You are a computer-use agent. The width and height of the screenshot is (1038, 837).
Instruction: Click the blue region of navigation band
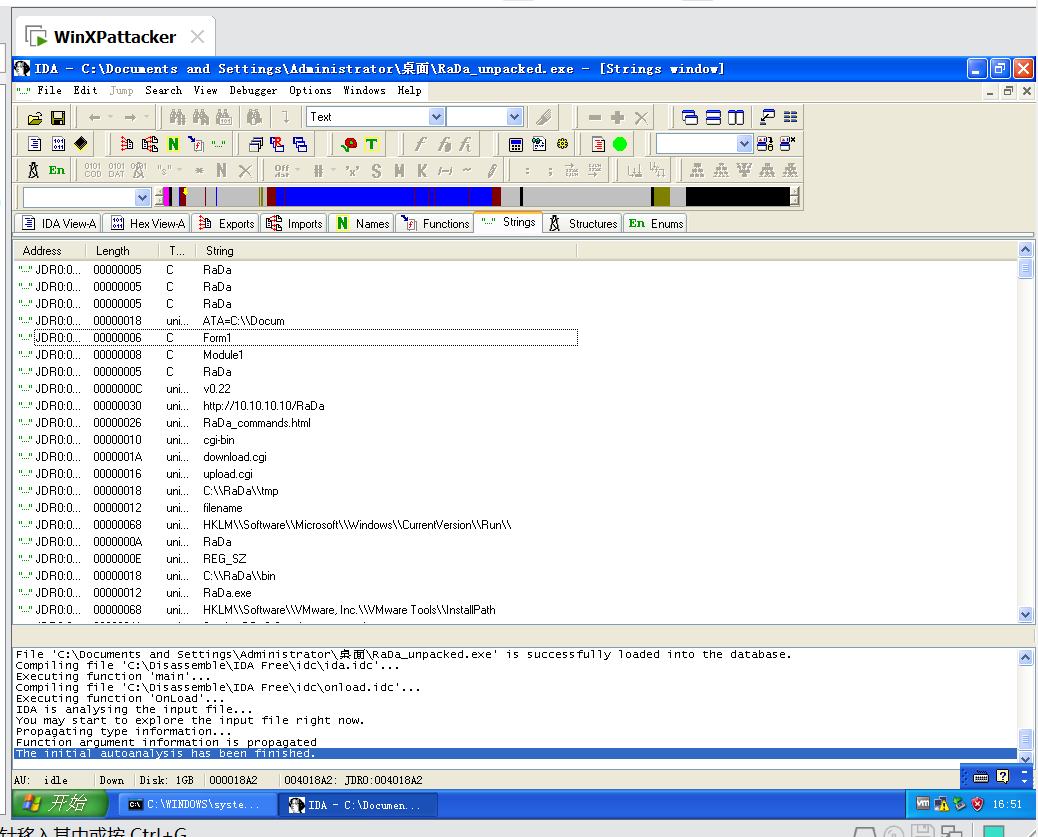pyautogui.click(x=384, y=197)
